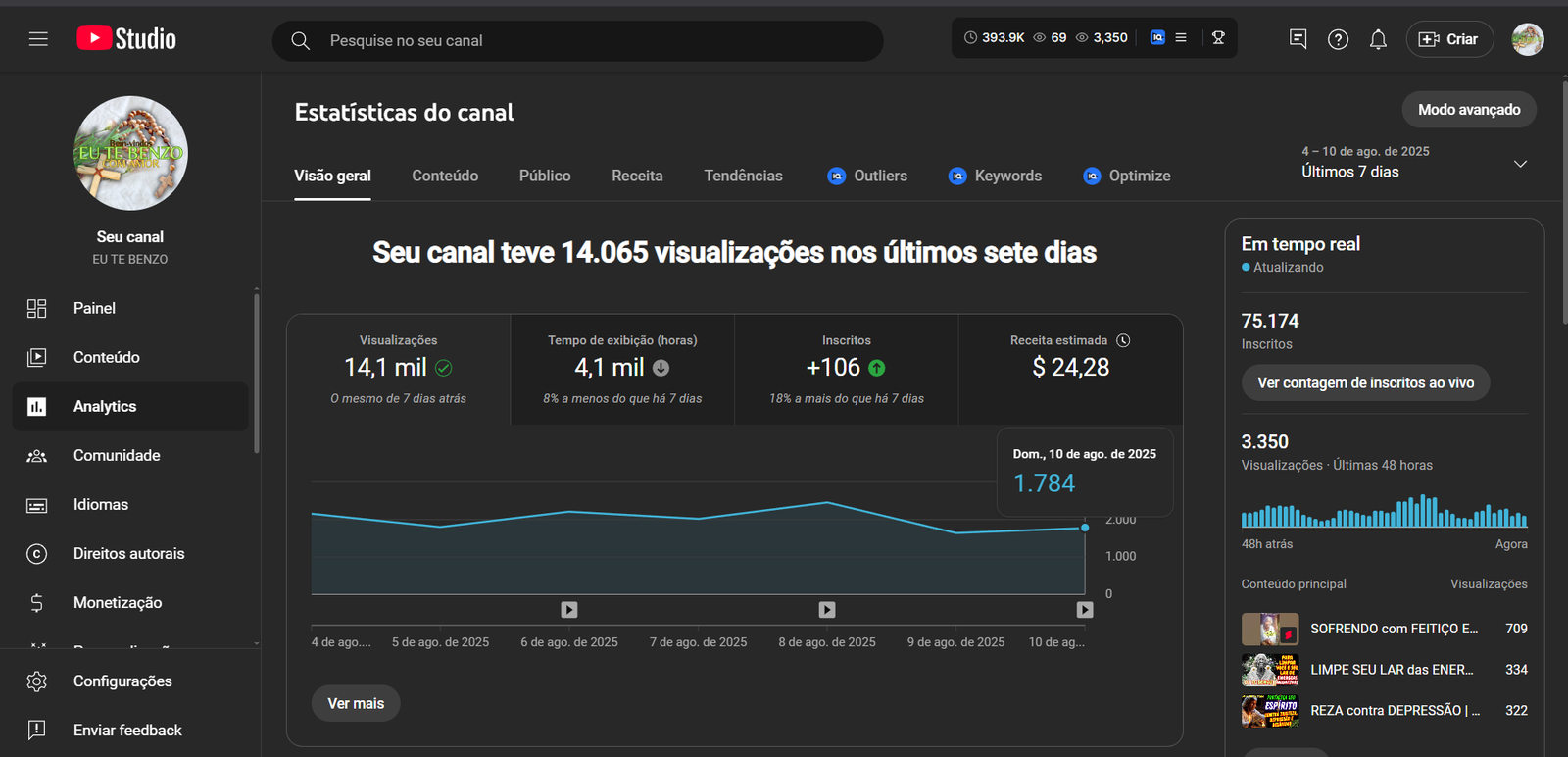
Task: Open Direitos autorais in the sidebar
Action: 130,553
